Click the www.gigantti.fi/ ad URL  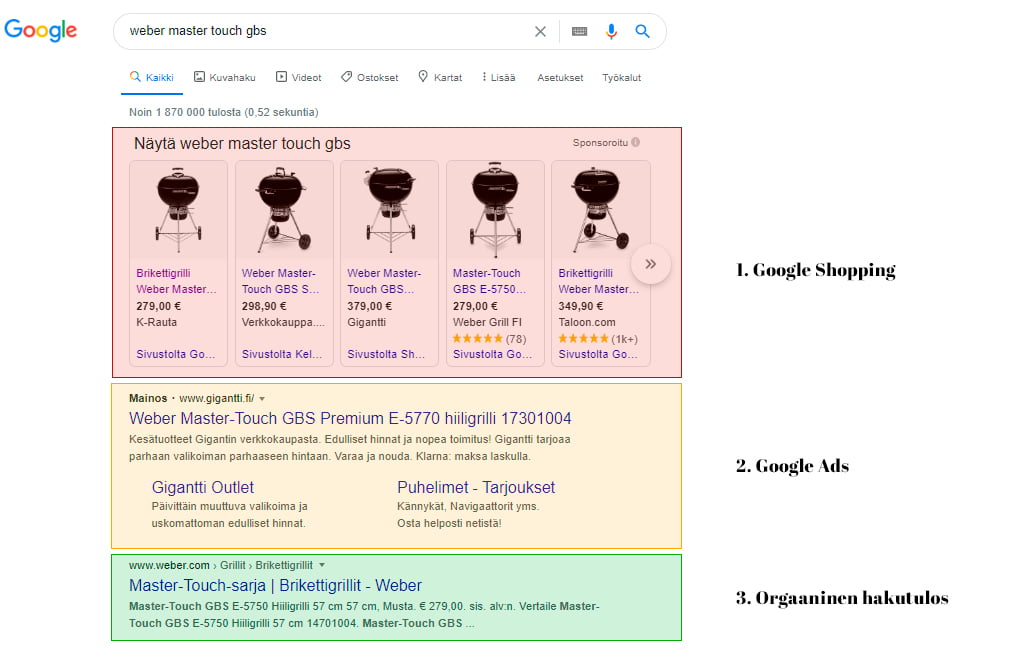point(217,398)
